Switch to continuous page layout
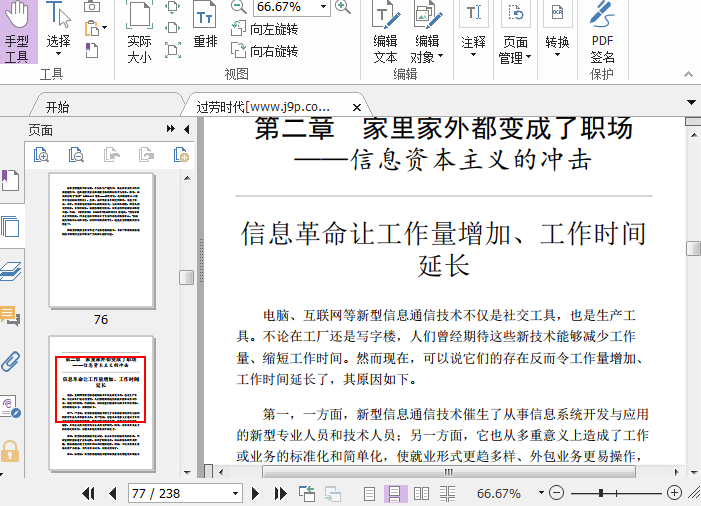701x506 pixels. click(x=395, y=493)
